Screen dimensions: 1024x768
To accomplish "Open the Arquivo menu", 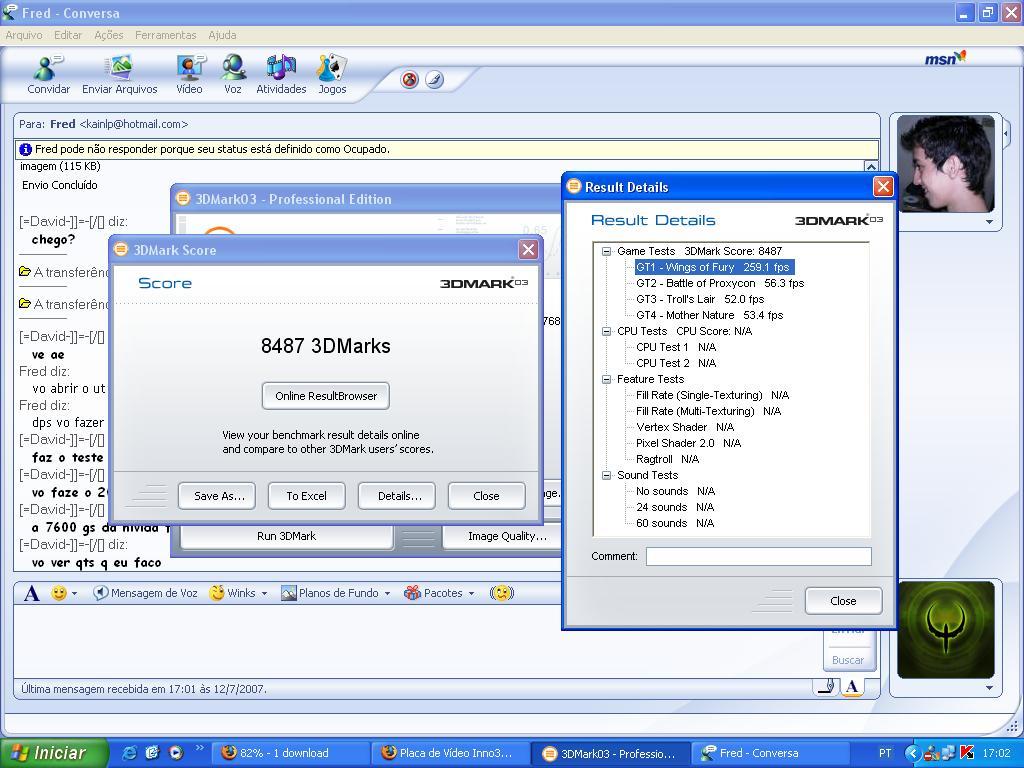I will (24, 35).
